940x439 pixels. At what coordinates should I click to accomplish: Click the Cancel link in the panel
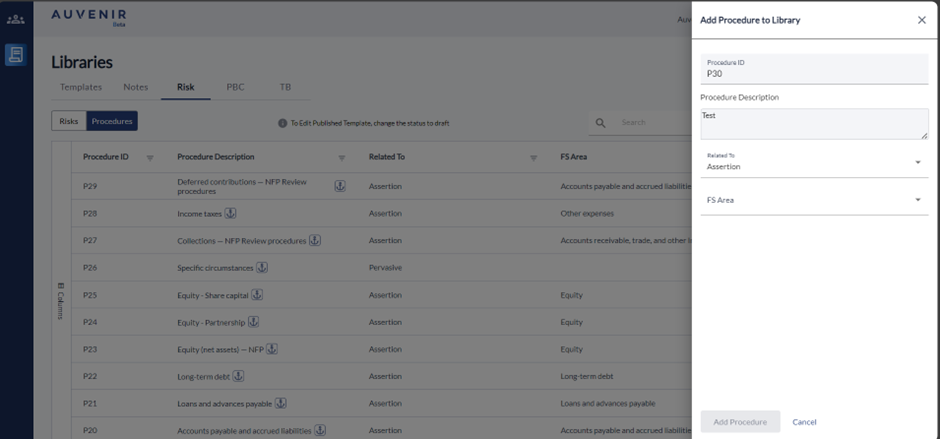click(804, 422)
